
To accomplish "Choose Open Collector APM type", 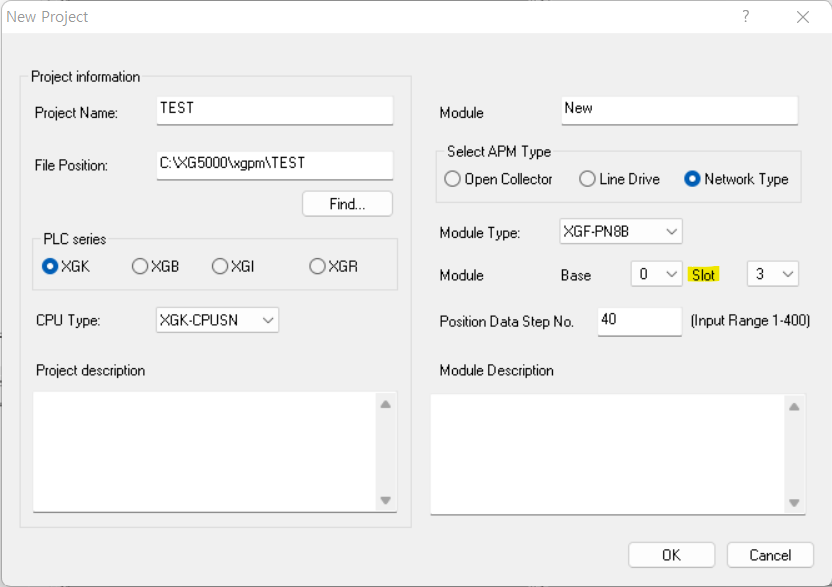I will click(450, 178).
